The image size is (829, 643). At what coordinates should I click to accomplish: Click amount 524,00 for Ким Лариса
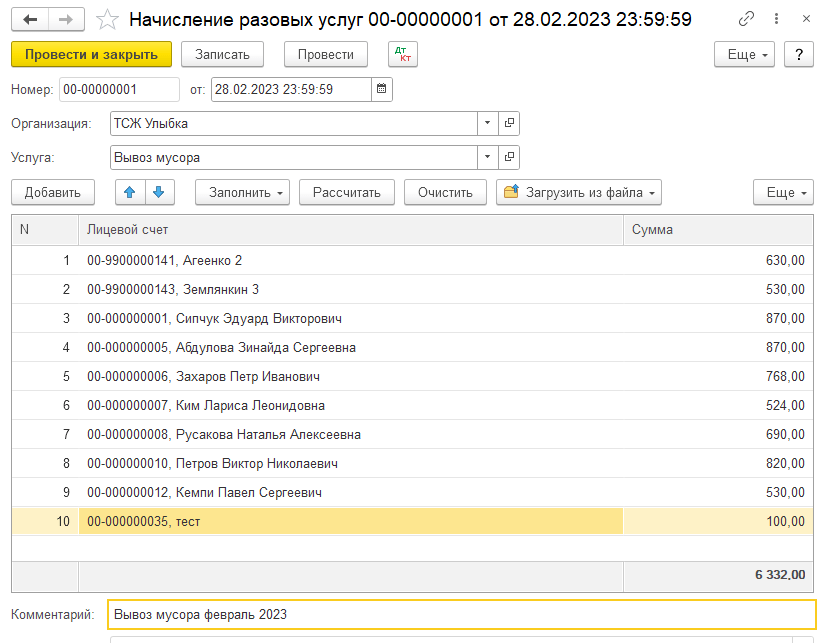[785, 406]
